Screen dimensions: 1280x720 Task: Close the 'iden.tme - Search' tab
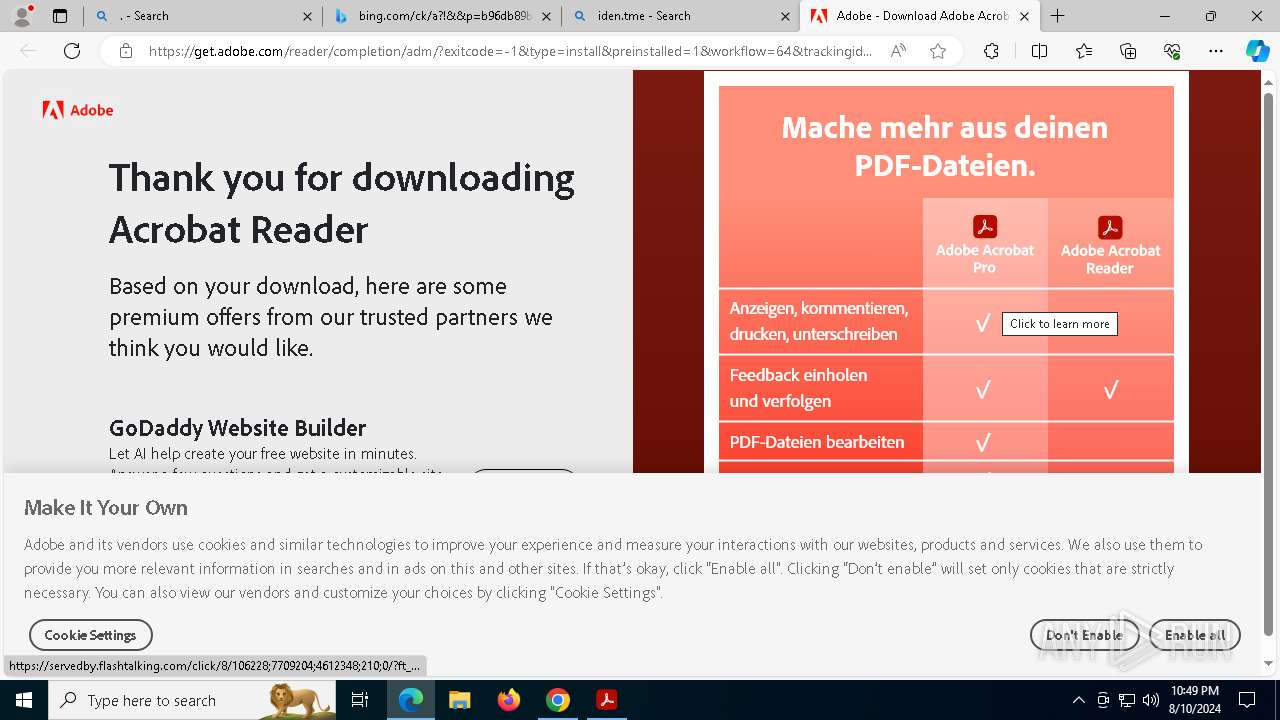click(786, 16)
